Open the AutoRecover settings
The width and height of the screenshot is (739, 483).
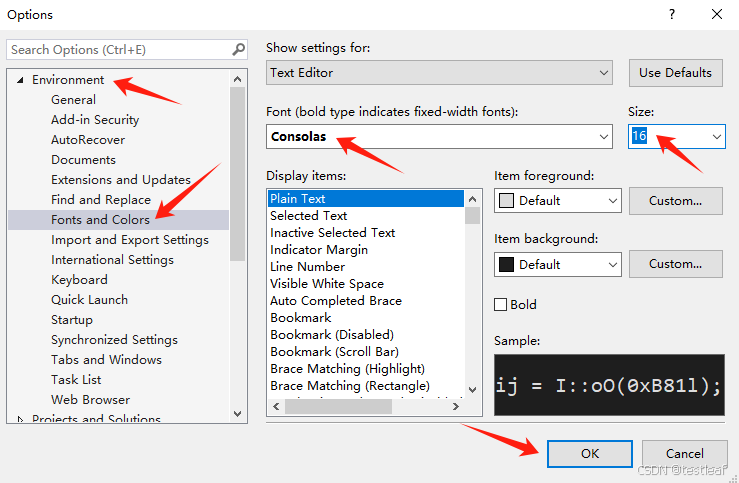[x=88, y=139]
